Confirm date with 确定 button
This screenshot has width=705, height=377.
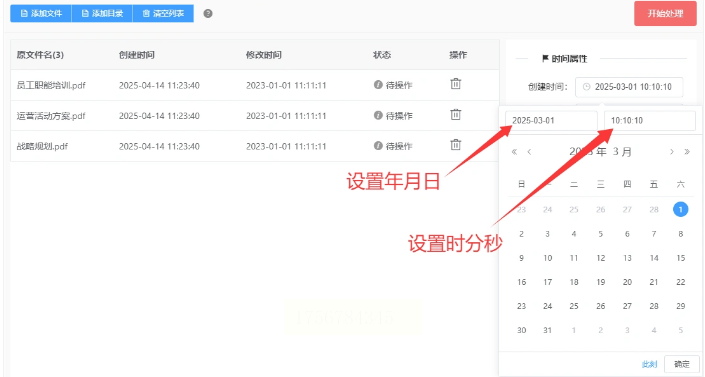point(682,364)
